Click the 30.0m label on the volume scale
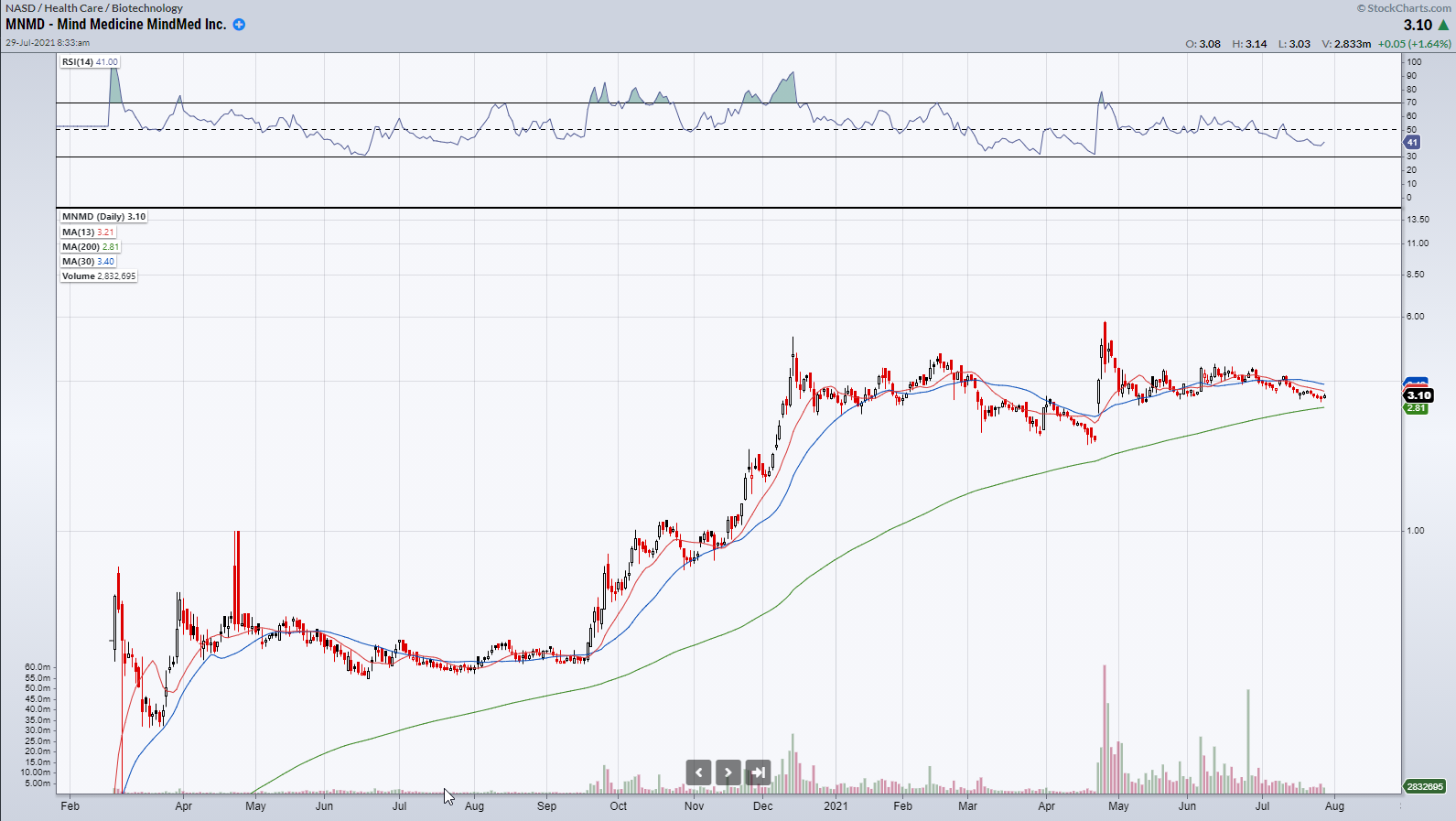This screenshot has width=1456, height=821. coord(38,730)
